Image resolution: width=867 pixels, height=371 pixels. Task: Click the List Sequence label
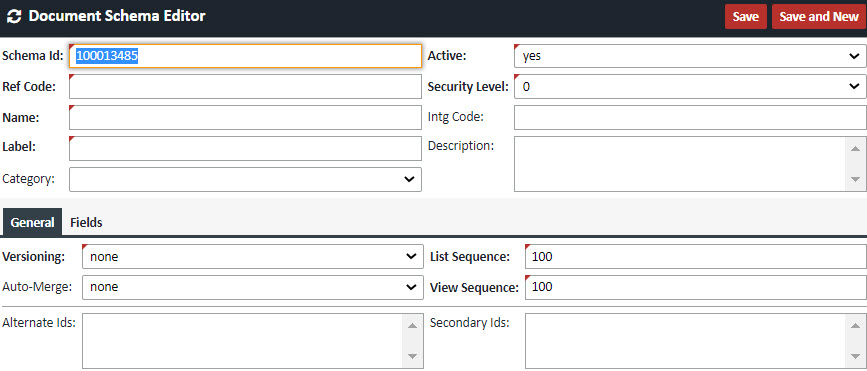tap(469, 257)
